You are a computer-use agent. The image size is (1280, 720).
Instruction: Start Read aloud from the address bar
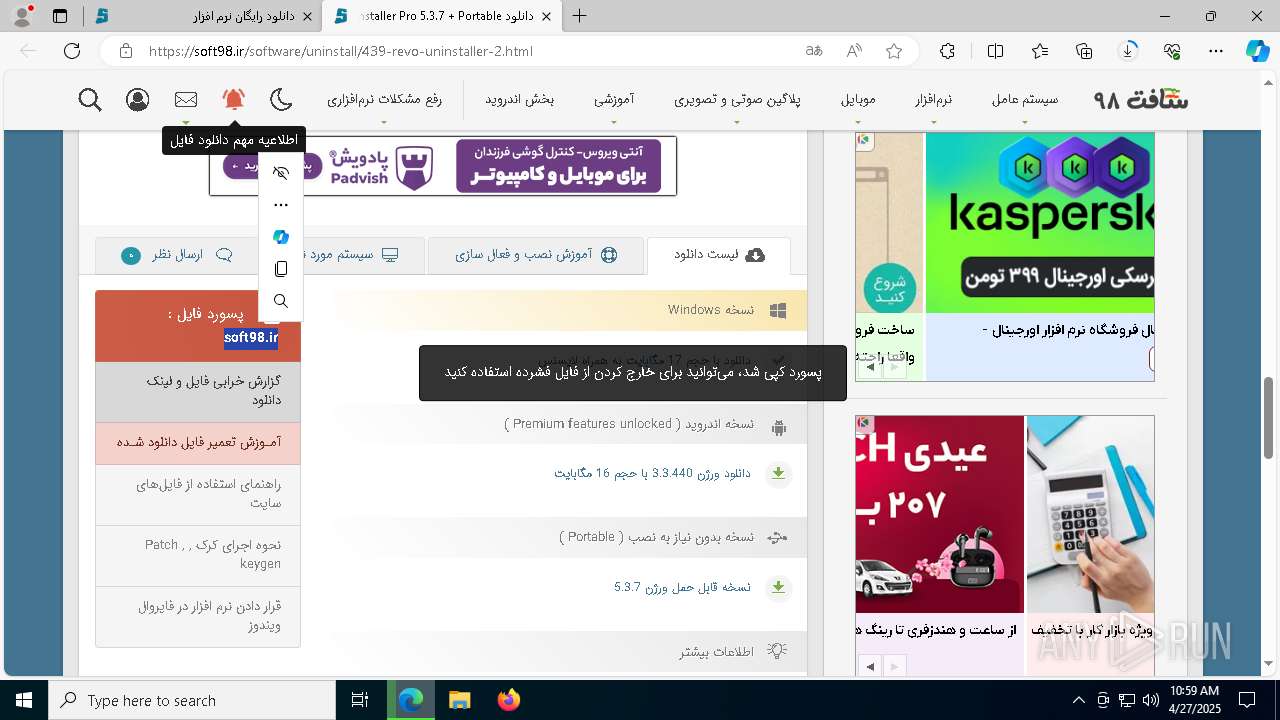(x=854, y=51)
